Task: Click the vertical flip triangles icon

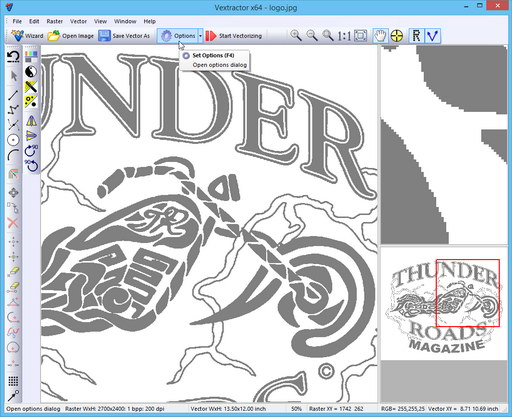Action: (31, 136)
